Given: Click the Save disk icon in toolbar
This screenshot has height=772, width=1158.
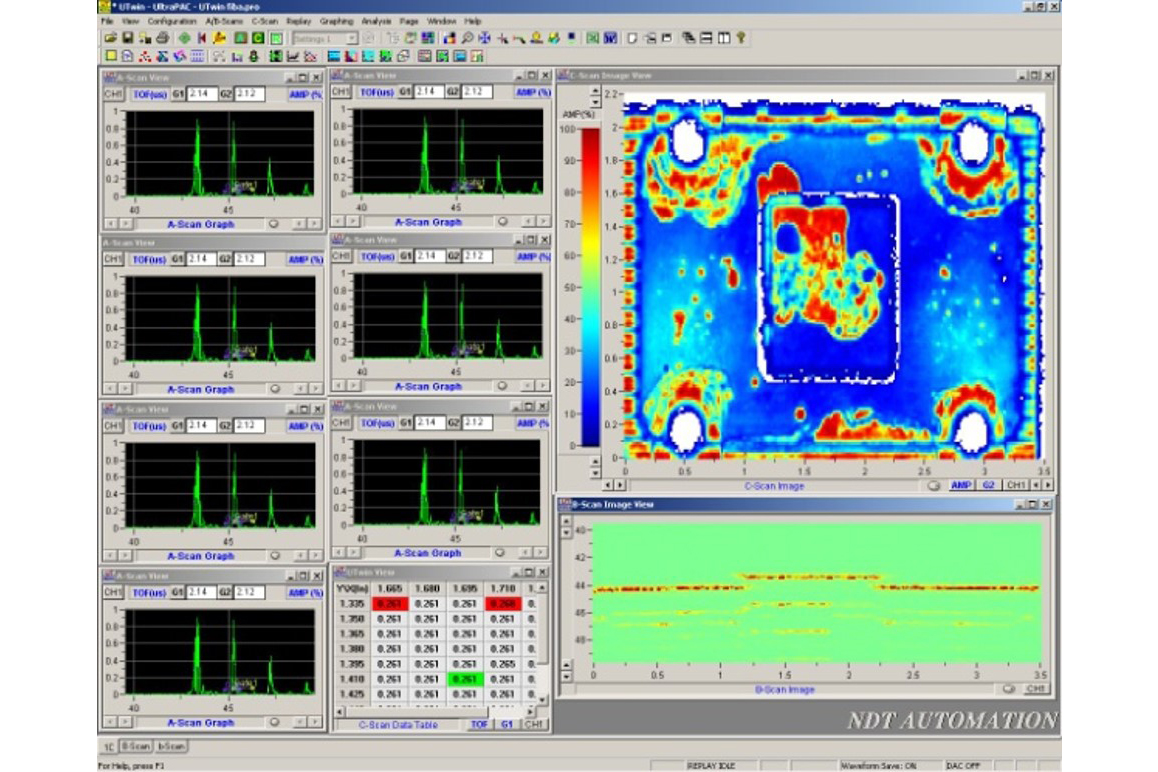Looking at the screenshot, I should (x=127, y=38).
